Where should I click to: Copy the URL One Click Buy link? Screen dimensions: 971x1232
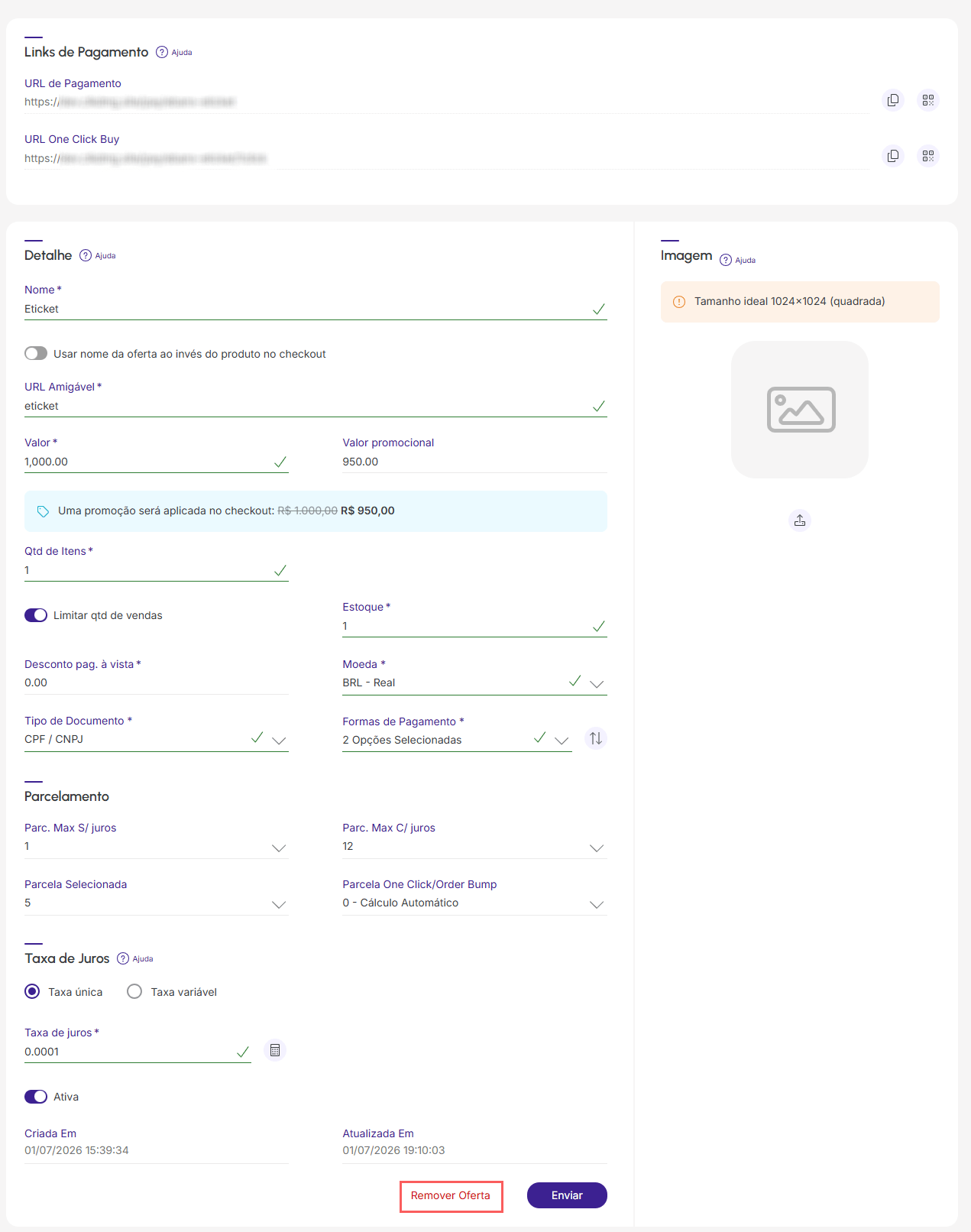click(892, 156)
